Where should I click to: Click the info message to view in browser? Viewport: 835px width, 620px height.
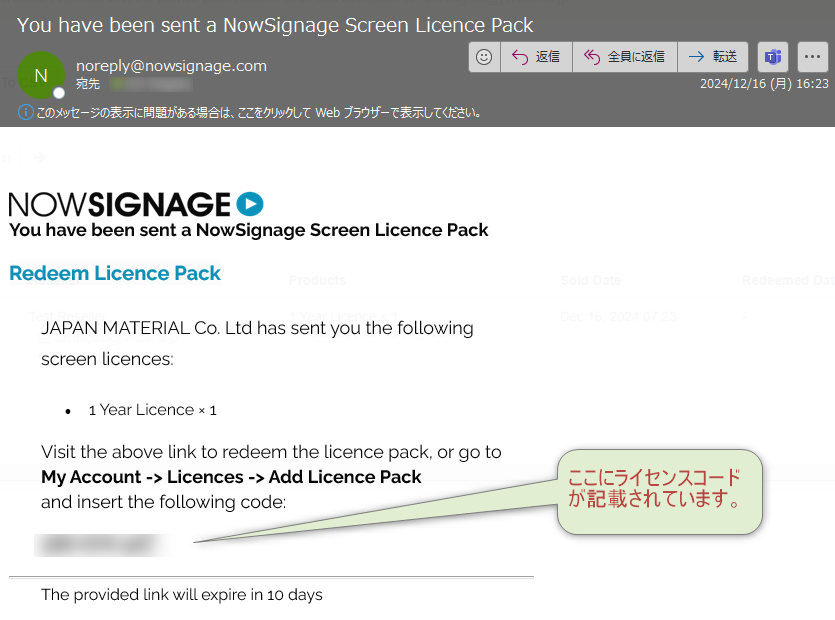[x=259, y=112]
